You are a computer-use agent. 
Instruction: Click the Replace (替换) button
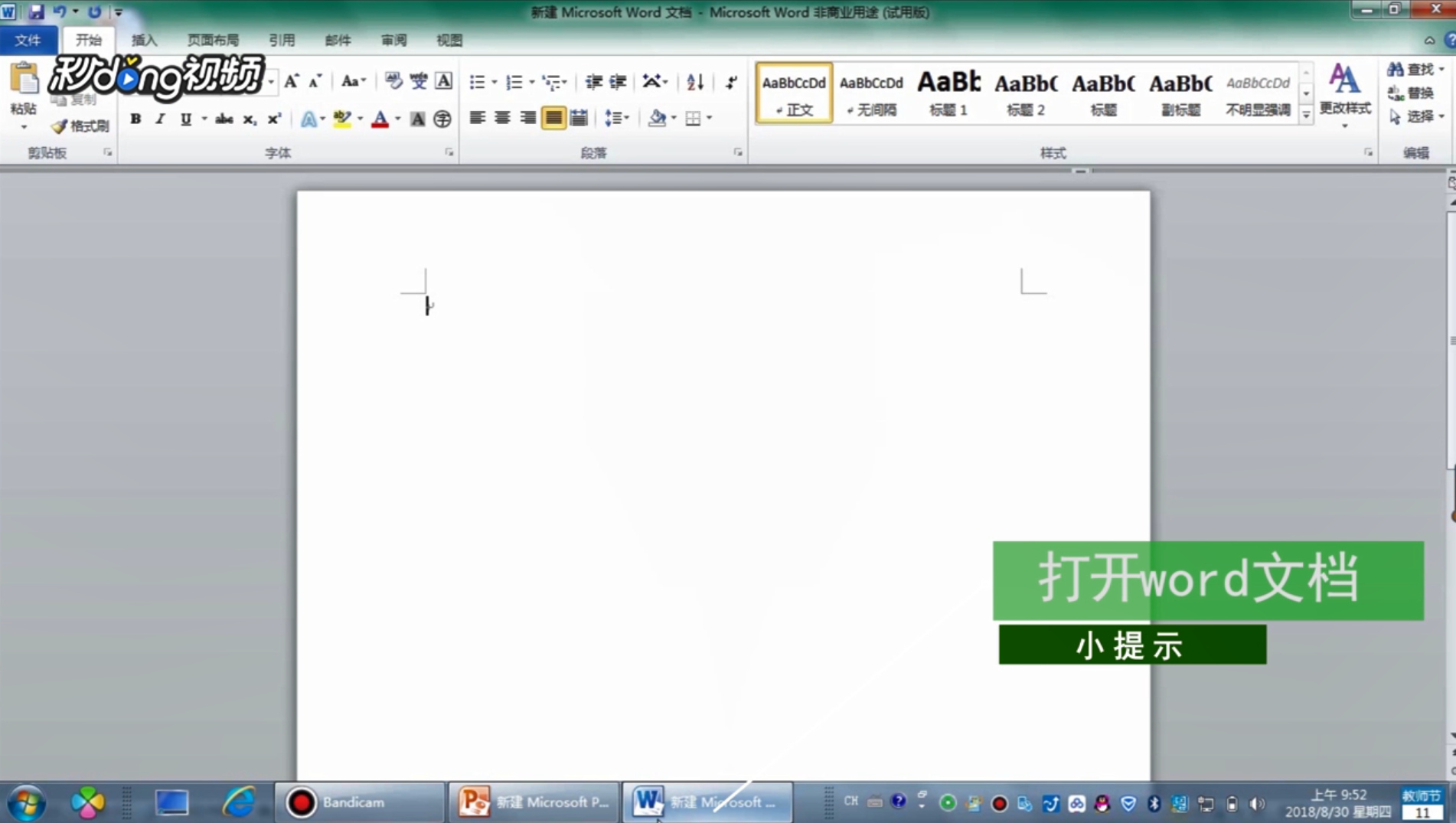point(1410,93)
